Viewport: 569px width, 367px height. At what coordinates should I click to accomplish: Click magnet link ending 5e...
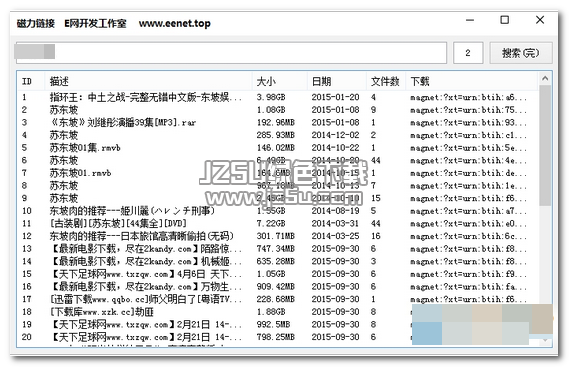coord(468,148)
